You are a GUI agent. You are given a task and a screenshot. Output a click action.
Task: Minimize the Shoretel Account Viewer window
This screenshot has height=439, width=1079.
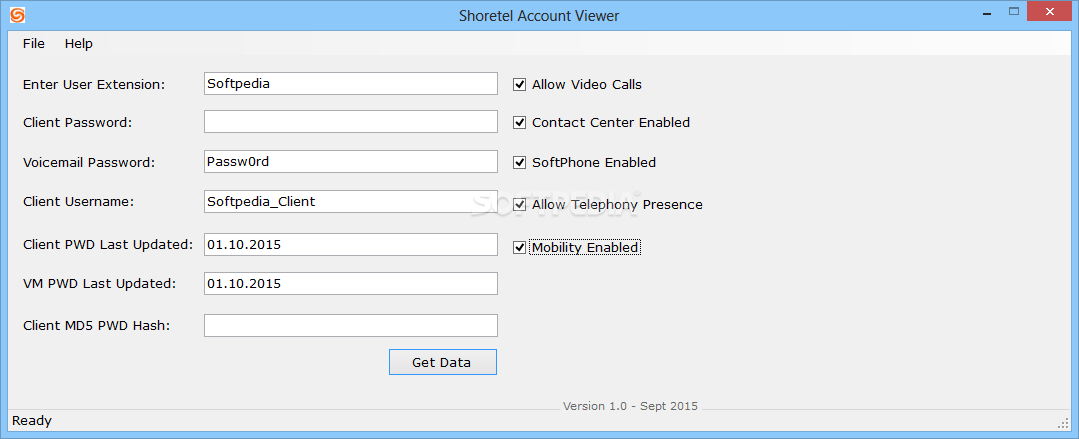[987, 12]
